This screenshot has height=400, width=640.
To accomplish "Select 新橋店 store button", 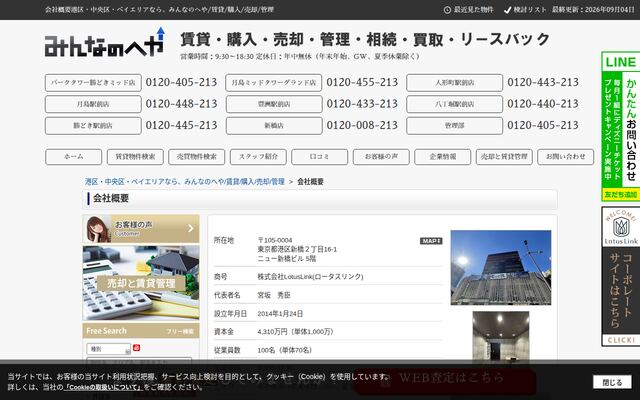I will pyautogui.click(x=274, y=126).
